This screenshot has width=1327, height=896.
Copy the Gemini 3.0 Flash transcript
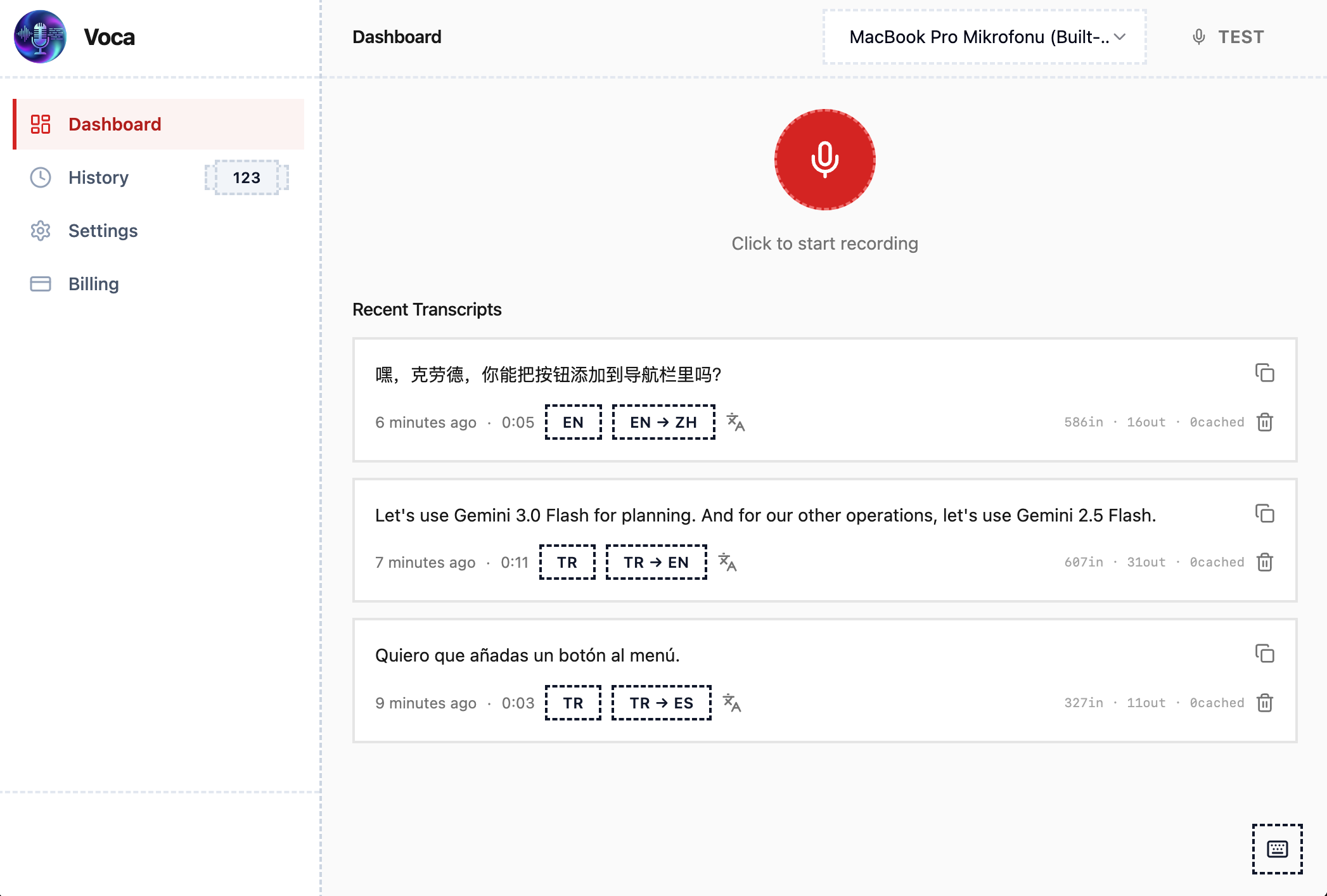[1264, 514]
